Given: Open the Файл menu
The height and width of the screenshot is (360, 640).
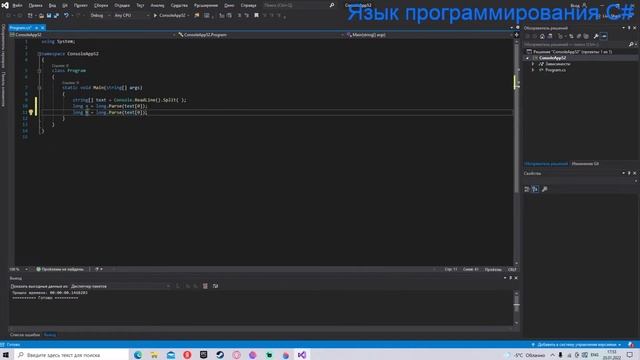Looking at the screenshot, I should [x=18, y=5].
